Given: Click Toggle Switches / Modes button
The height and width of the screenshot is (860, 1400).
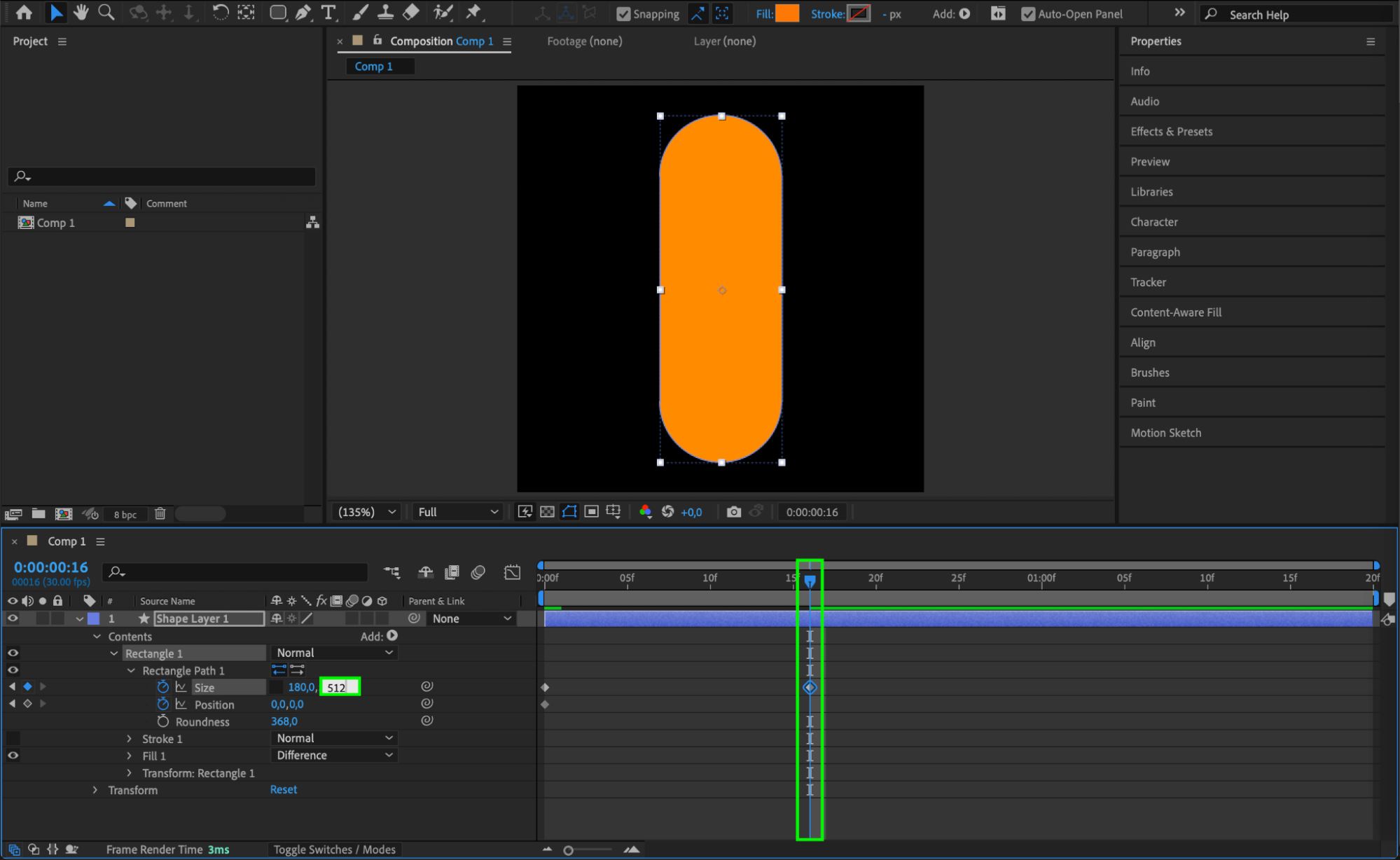Looking at the screenshot, I should (334, 849).
